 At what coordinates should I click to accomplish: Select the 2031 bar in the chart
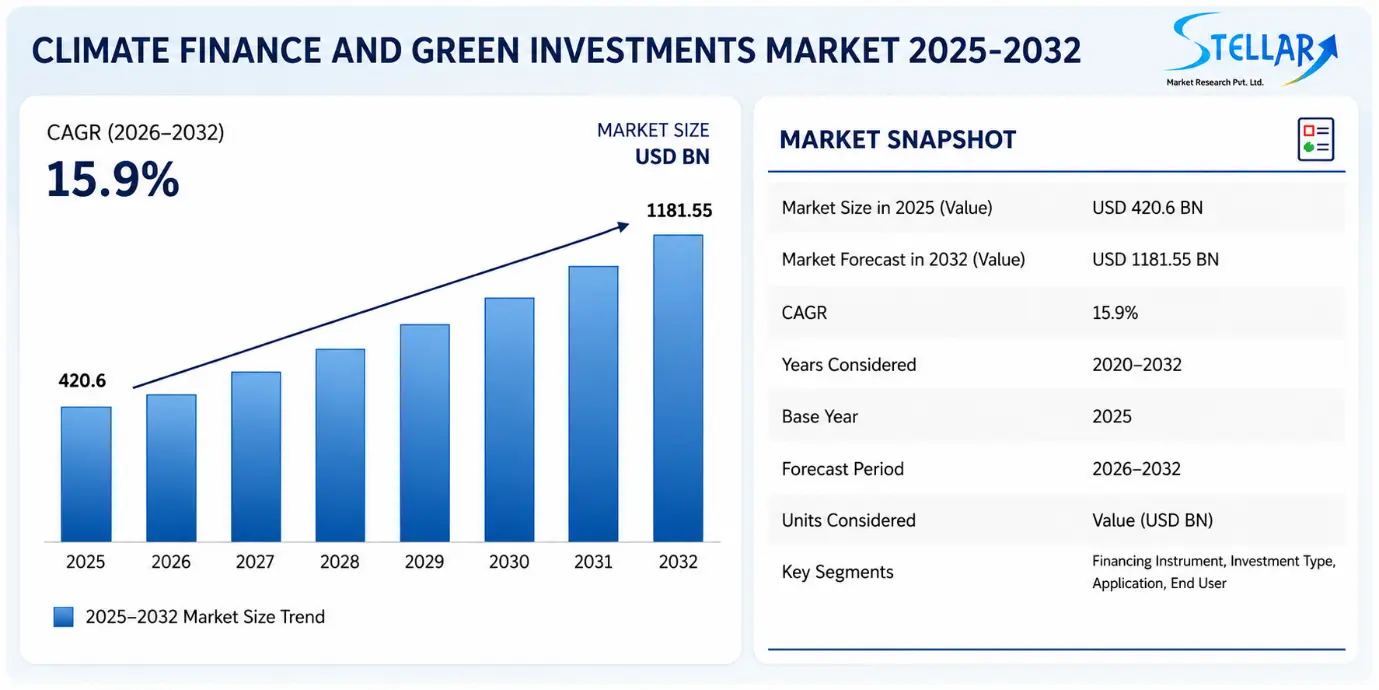coord(594,404)
